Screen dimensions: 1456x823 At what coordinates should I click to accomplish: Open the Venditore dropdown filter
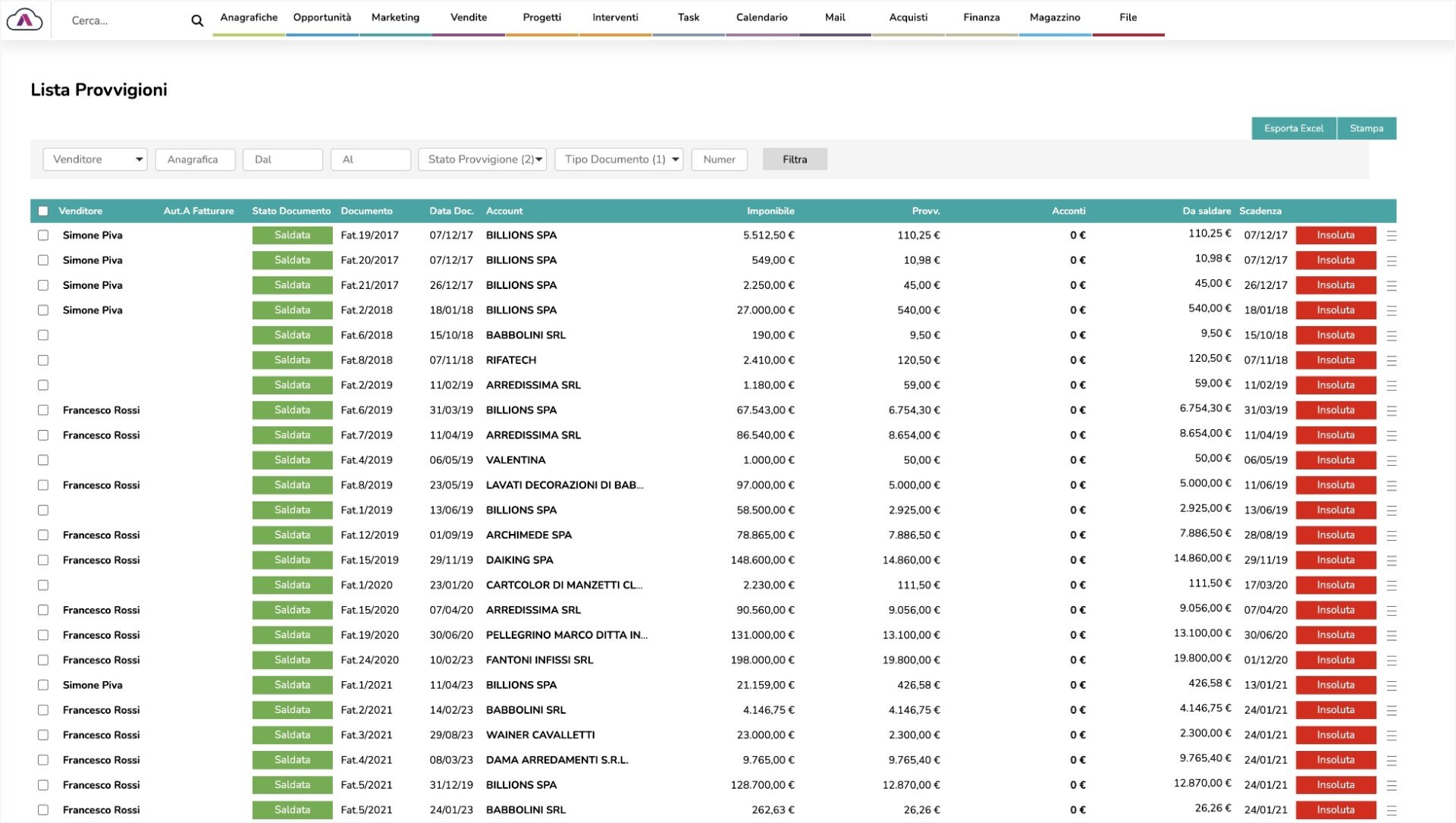(95, 159)
